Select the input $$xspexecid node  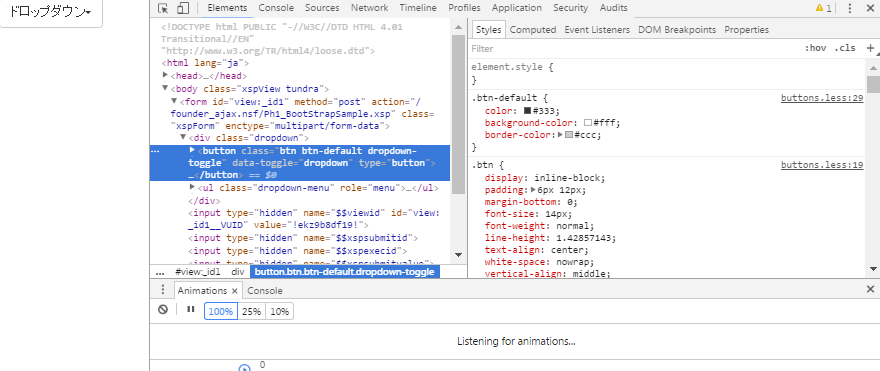point(297,251)
